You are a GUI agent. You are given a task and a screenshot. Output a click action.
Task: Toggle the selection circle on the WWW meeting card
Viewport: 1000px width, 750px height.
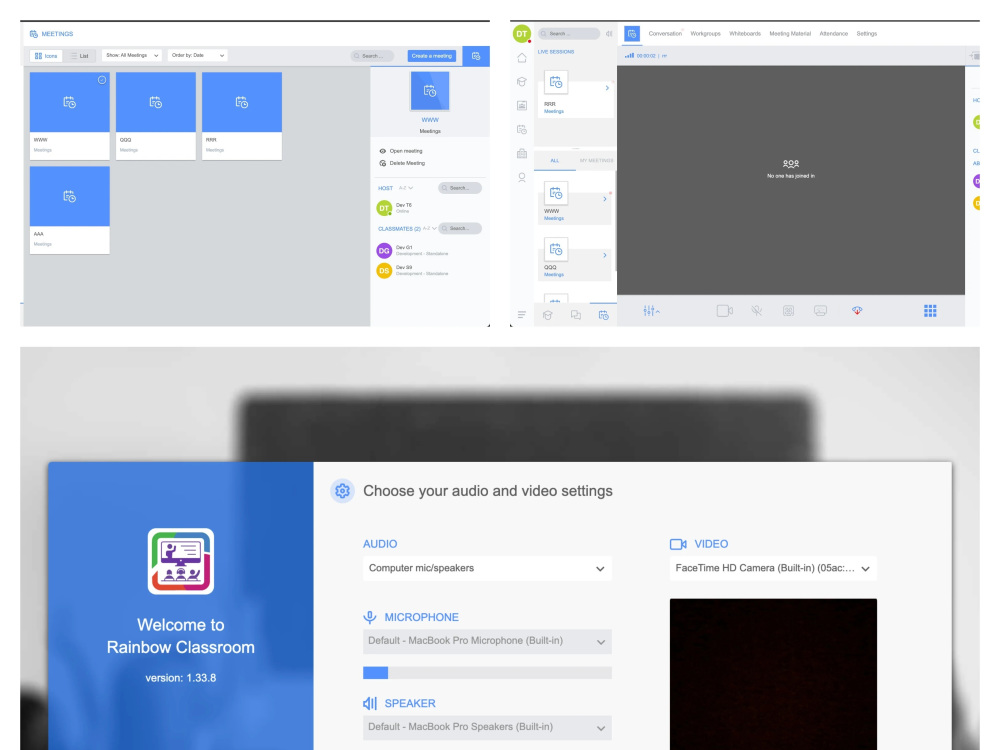coord(101,80)
